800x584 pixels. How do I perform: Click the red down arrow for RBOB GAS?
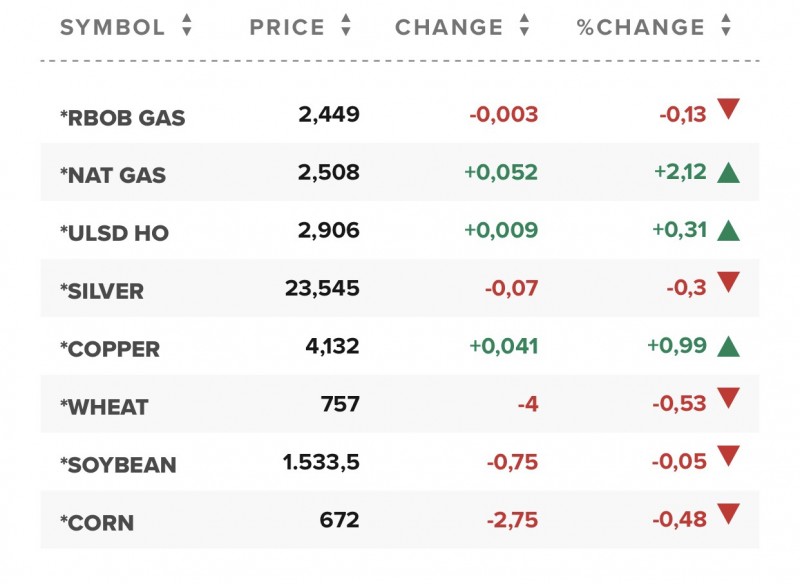(x=728, y=110)
